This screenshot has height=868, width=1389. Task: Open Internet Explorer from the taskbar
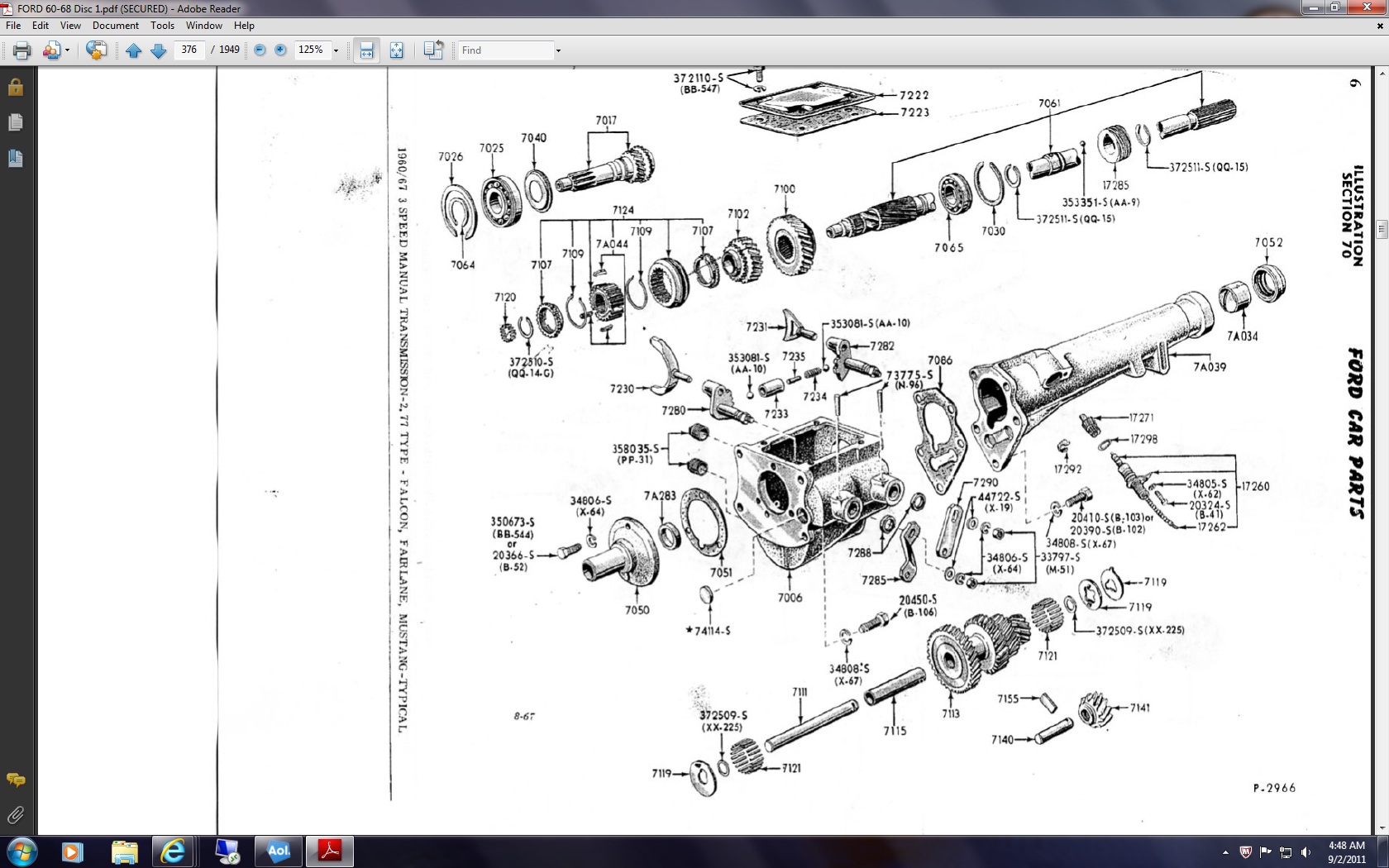173,851
